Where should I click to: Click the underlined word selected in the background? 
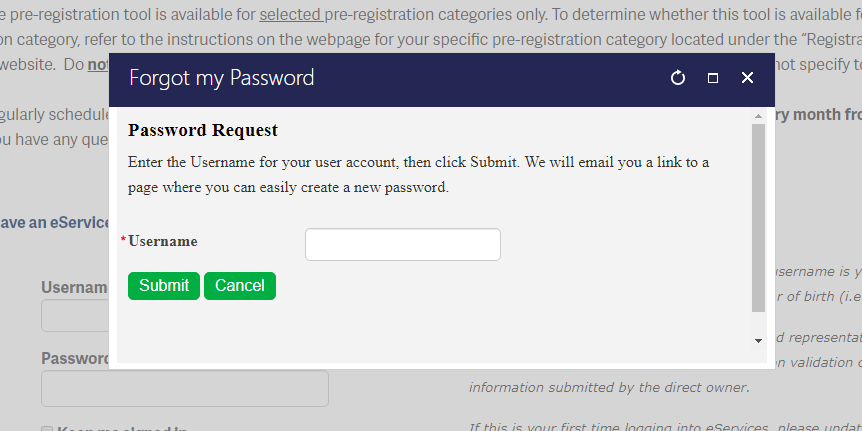(290, 14)
